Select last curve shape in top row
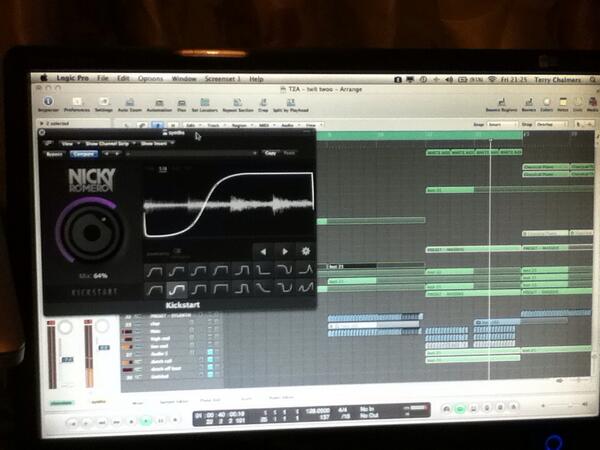Image resolution: width=600 pixels, height=450 pixels. 306,270
